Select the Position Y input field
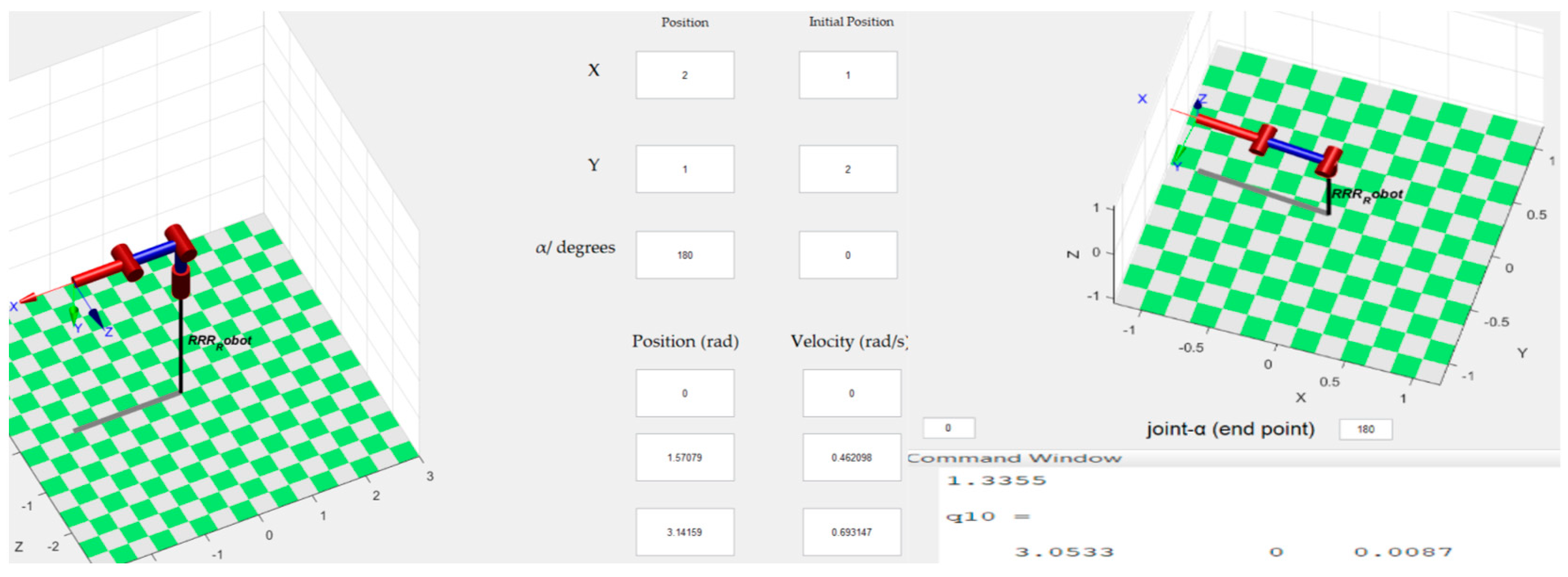This screenshot has height=577, width=1568. [685, 169]
